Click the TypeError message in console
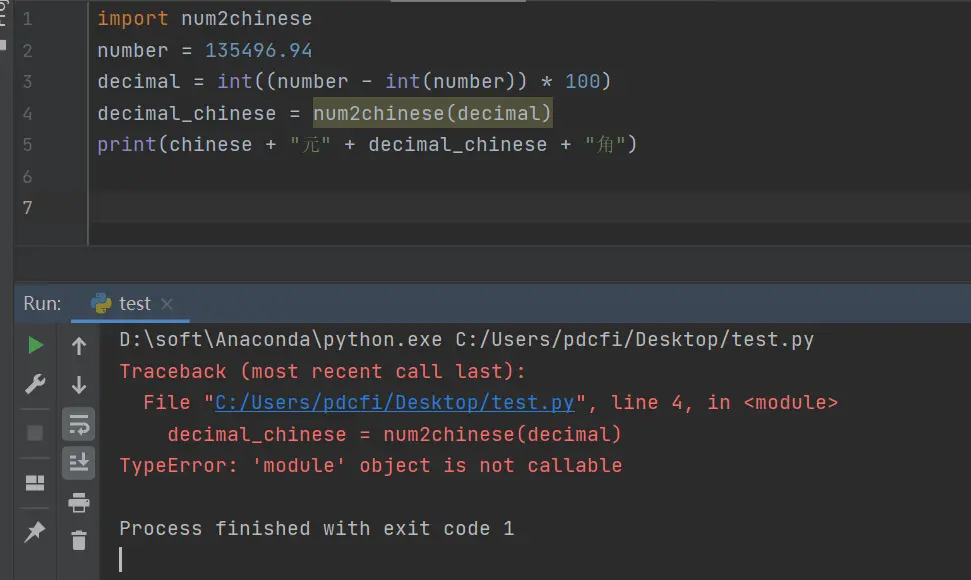Image resolution: width=971 pixels, height=580 pixels. (371, 465)
